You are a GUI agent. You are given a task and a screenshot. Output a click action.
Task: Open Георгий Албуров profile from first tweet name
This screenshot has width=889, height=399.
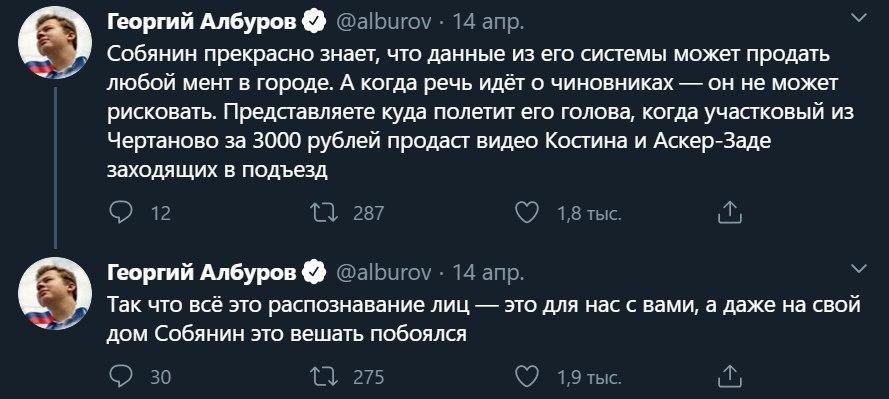point(201,23)
